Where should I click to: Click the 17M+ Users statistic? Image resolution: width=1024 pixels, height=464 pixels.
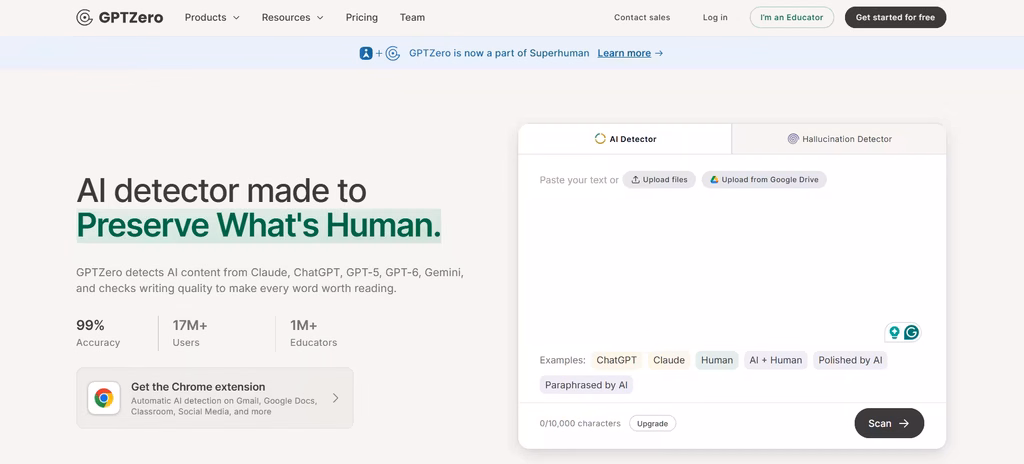click(x=190, y=333)
